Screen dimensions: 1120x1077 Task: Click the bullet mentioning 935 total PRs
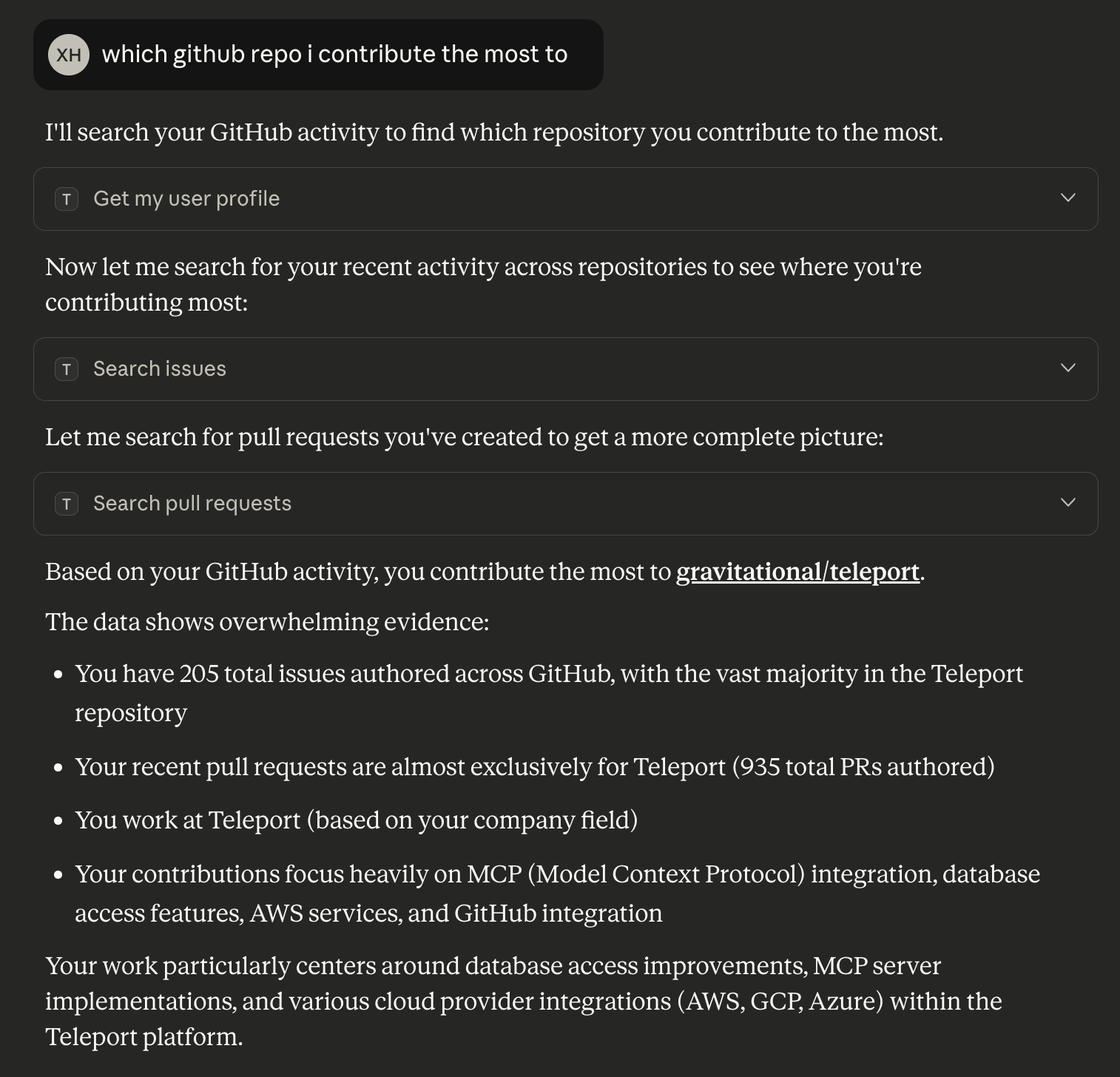535,767
